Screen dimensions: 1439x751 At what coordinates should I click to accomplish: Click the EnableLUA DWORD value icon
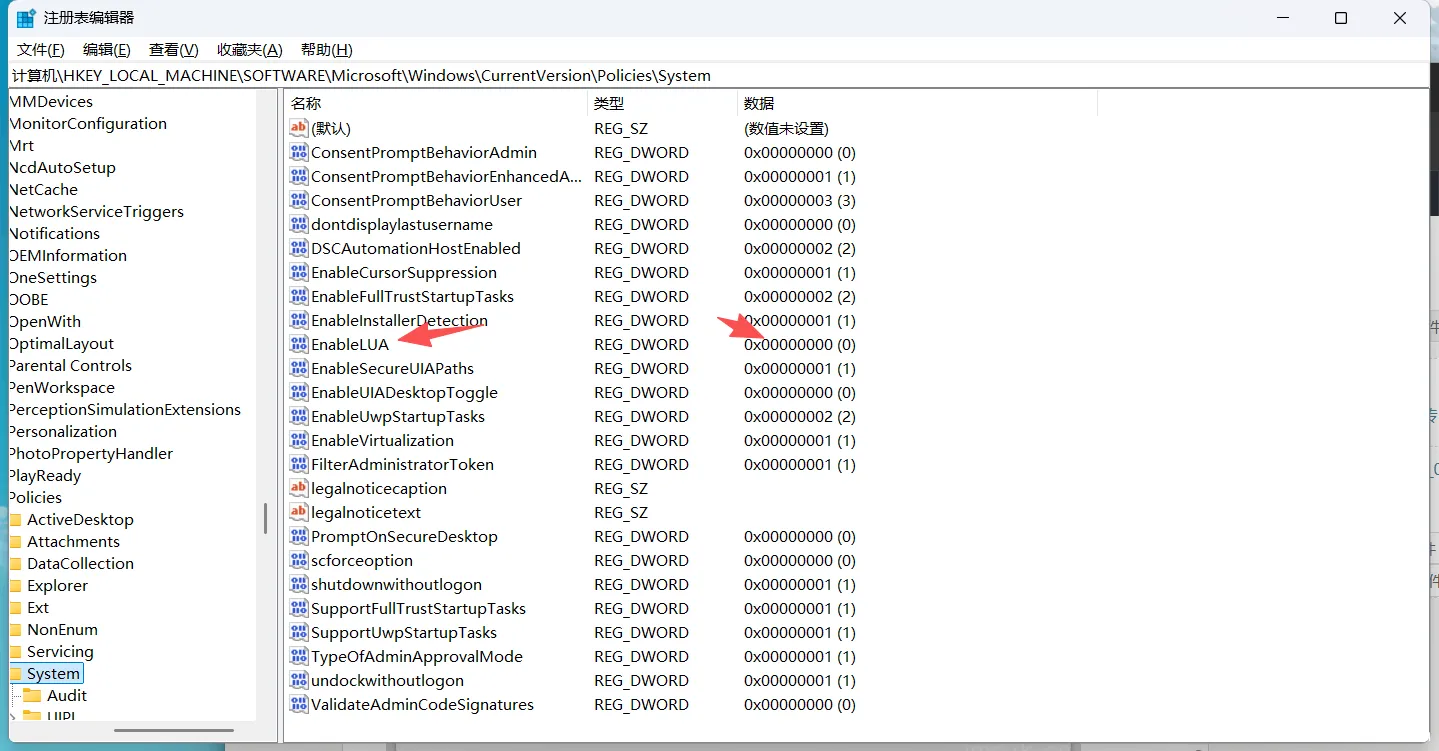click(298, 344)
